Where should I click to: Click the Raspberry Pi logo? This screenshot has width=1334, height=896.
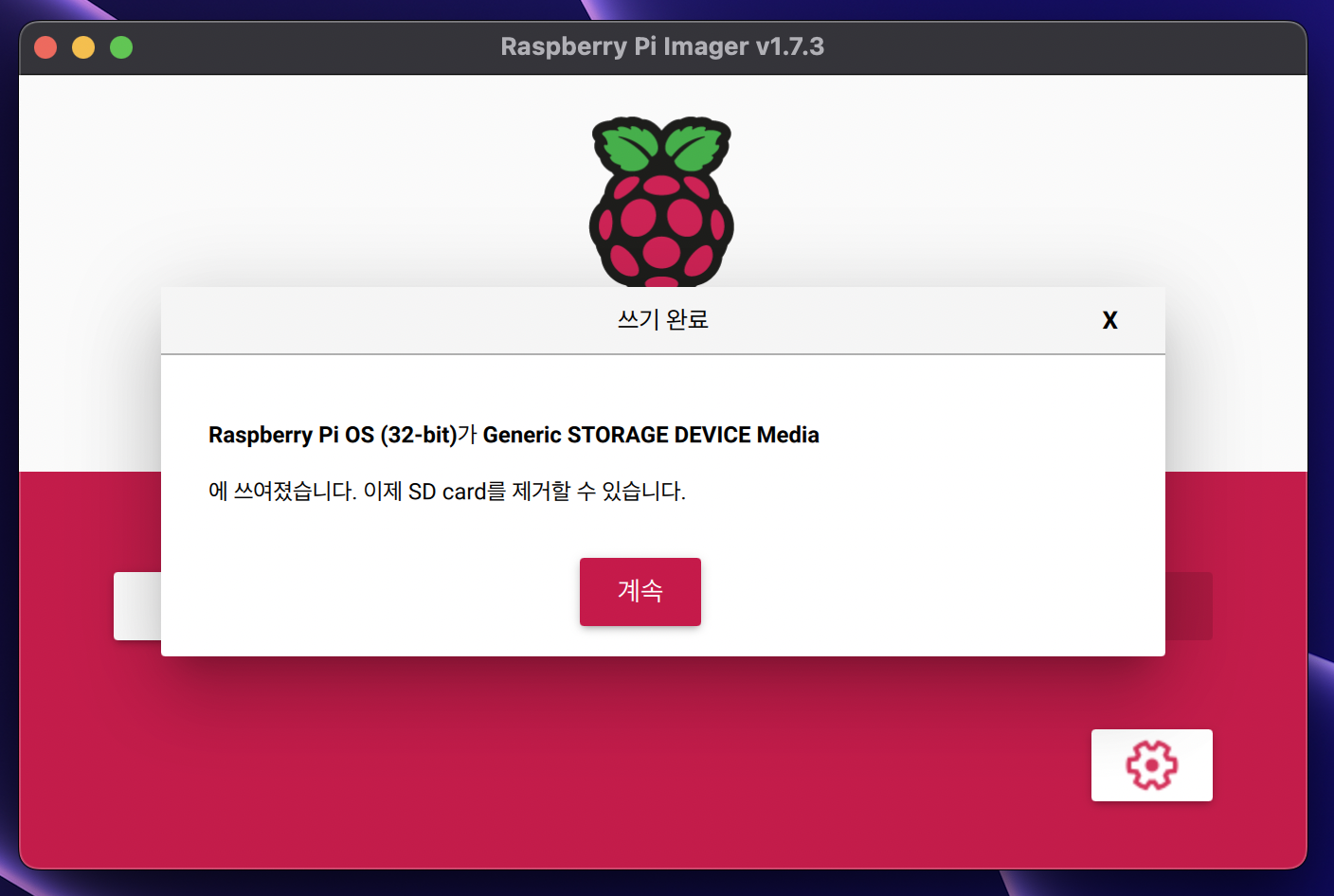pos(661,202)
